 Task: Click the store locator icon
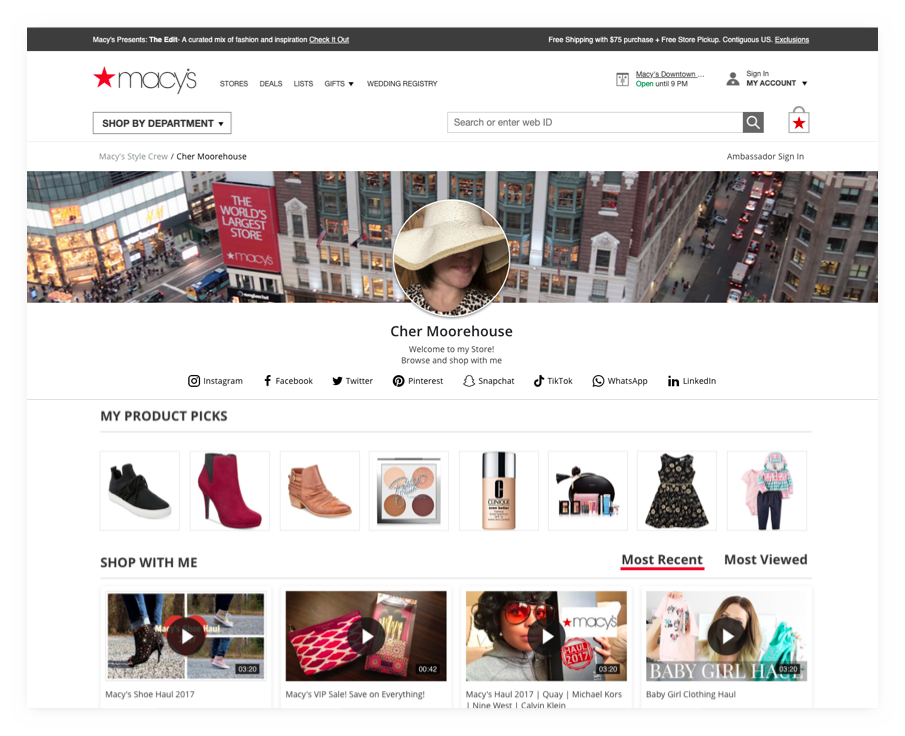coord(622,79)
